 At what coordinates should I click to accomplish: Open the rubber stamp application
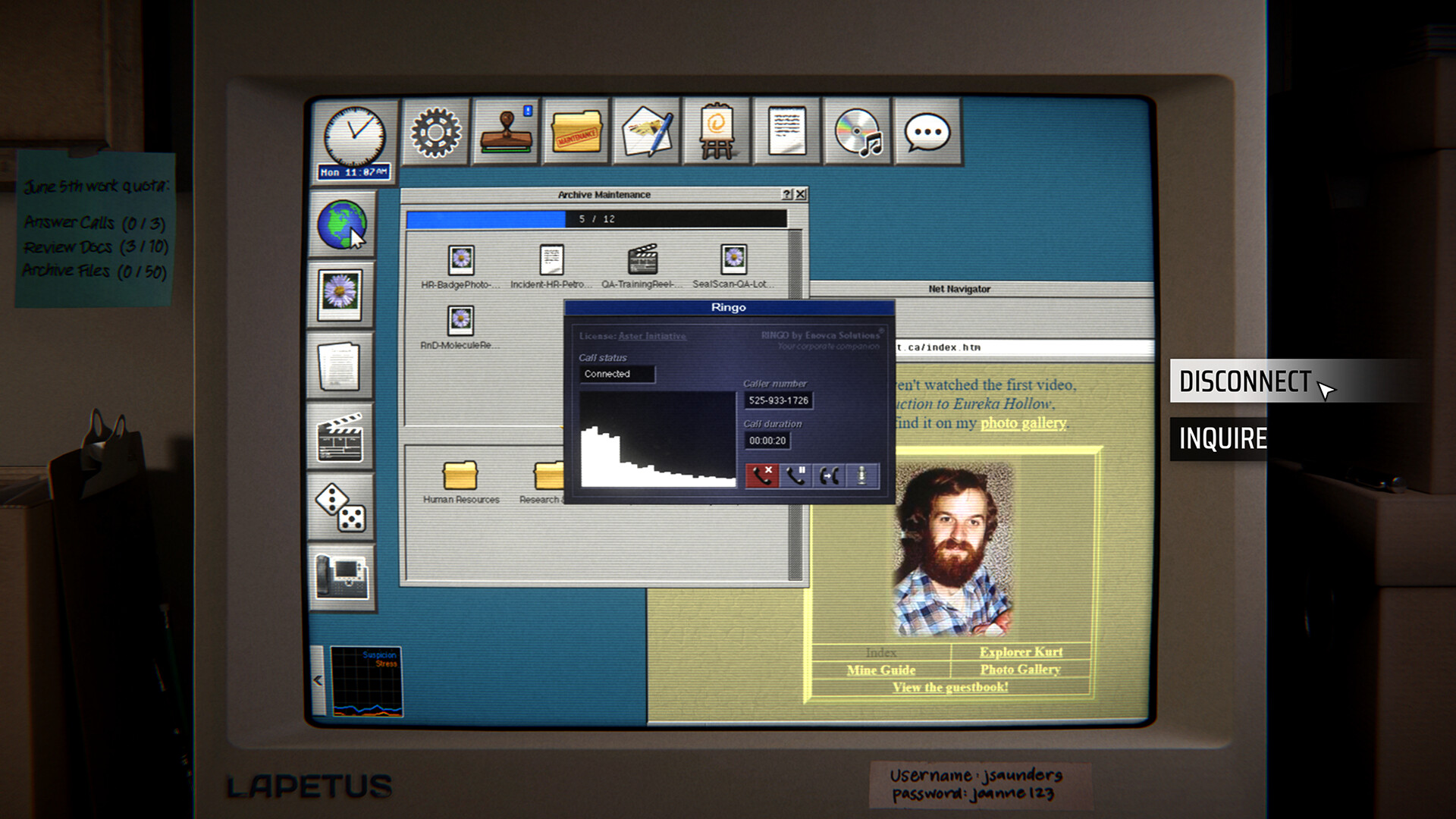[x=506, y=132]
